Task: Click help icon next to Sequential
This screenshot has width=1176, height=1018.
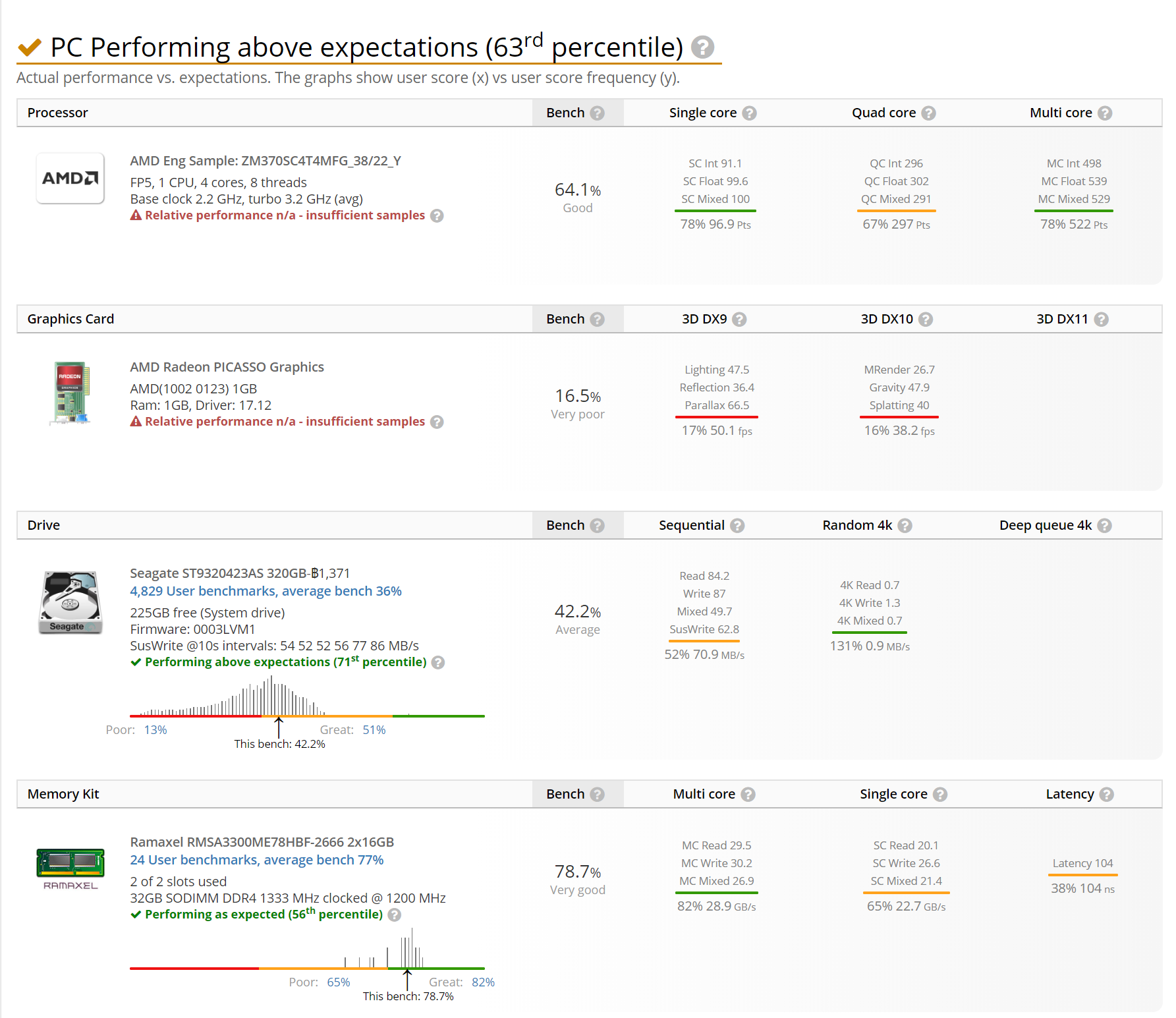Action: (x=738, y=526)
